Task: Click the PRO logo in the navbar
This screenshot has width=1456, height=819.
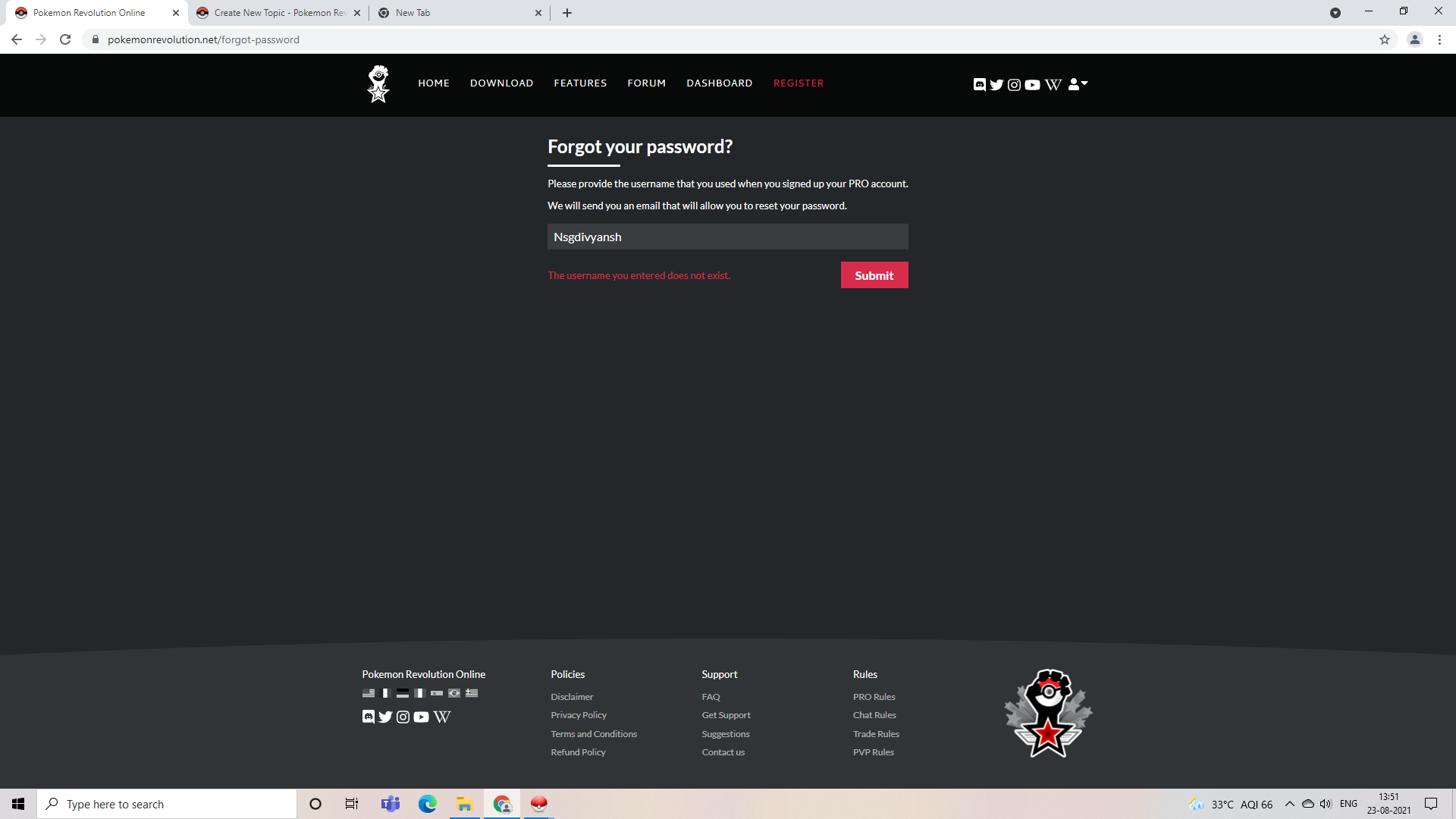Action: (x=378, y=83)
